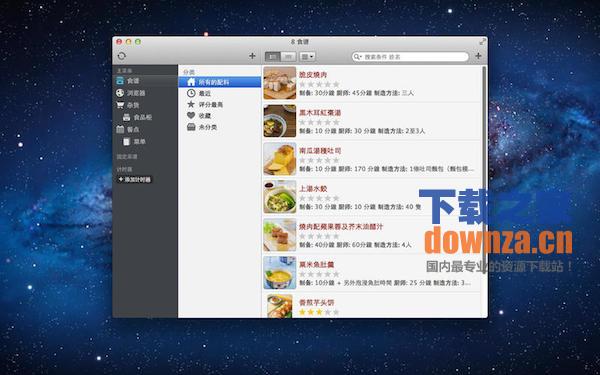Open 食品柜 under the groceries section
The width and height of the screenshot is (600, 375).
(145, 117)
